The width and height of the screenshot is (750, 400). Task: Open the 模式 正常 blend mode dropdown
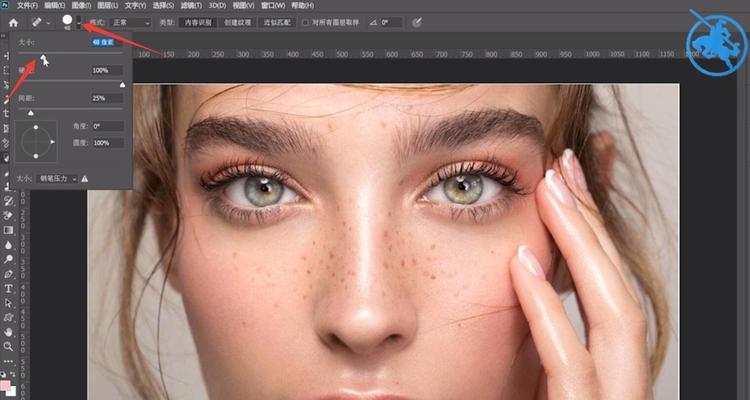(x=130, y=22)
